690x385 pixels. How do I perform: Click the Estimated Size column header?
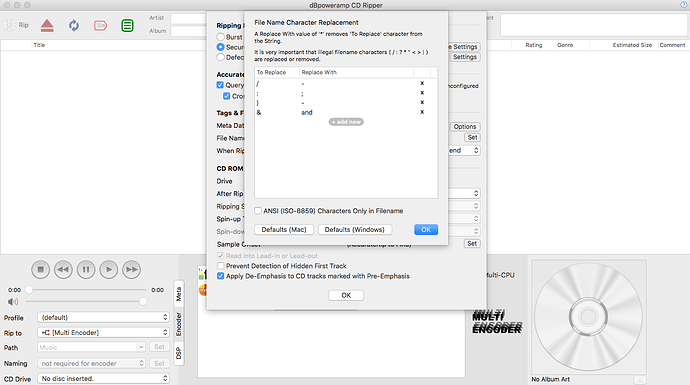pyautogui.click(x=632, y=45)
